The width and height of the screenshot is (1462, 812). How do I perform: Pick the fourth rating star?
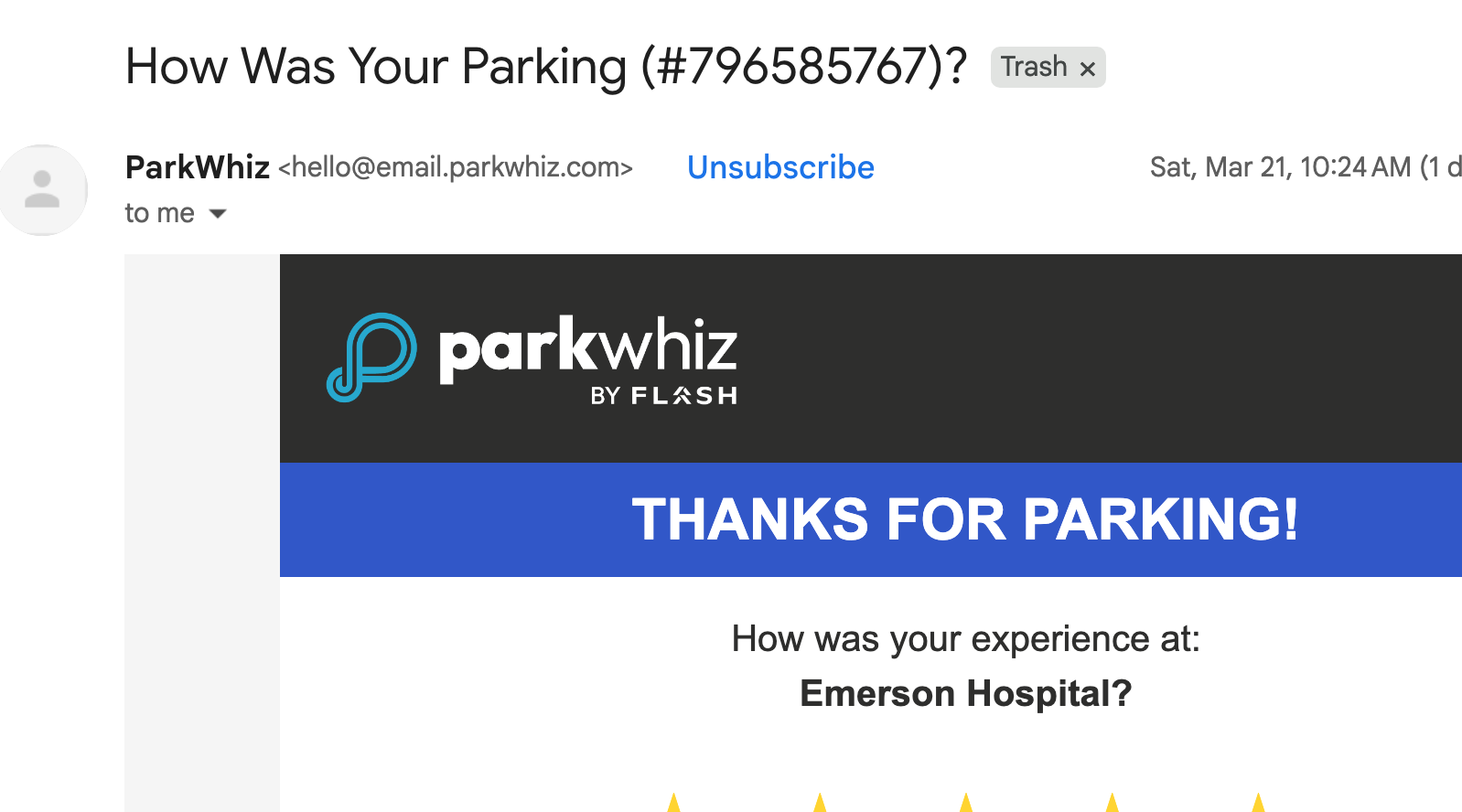click(1113, 803)
